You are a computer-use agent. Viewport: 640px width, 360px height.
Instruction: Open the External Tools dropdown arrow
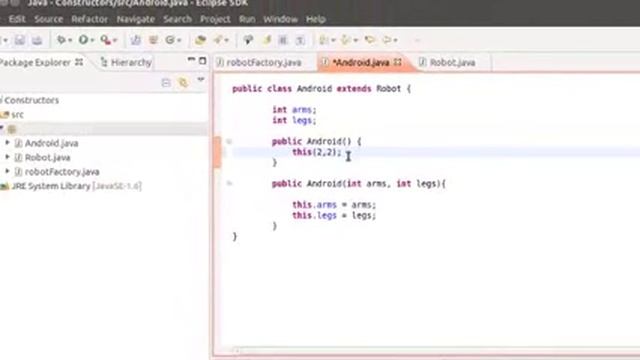tap(115, 40)
